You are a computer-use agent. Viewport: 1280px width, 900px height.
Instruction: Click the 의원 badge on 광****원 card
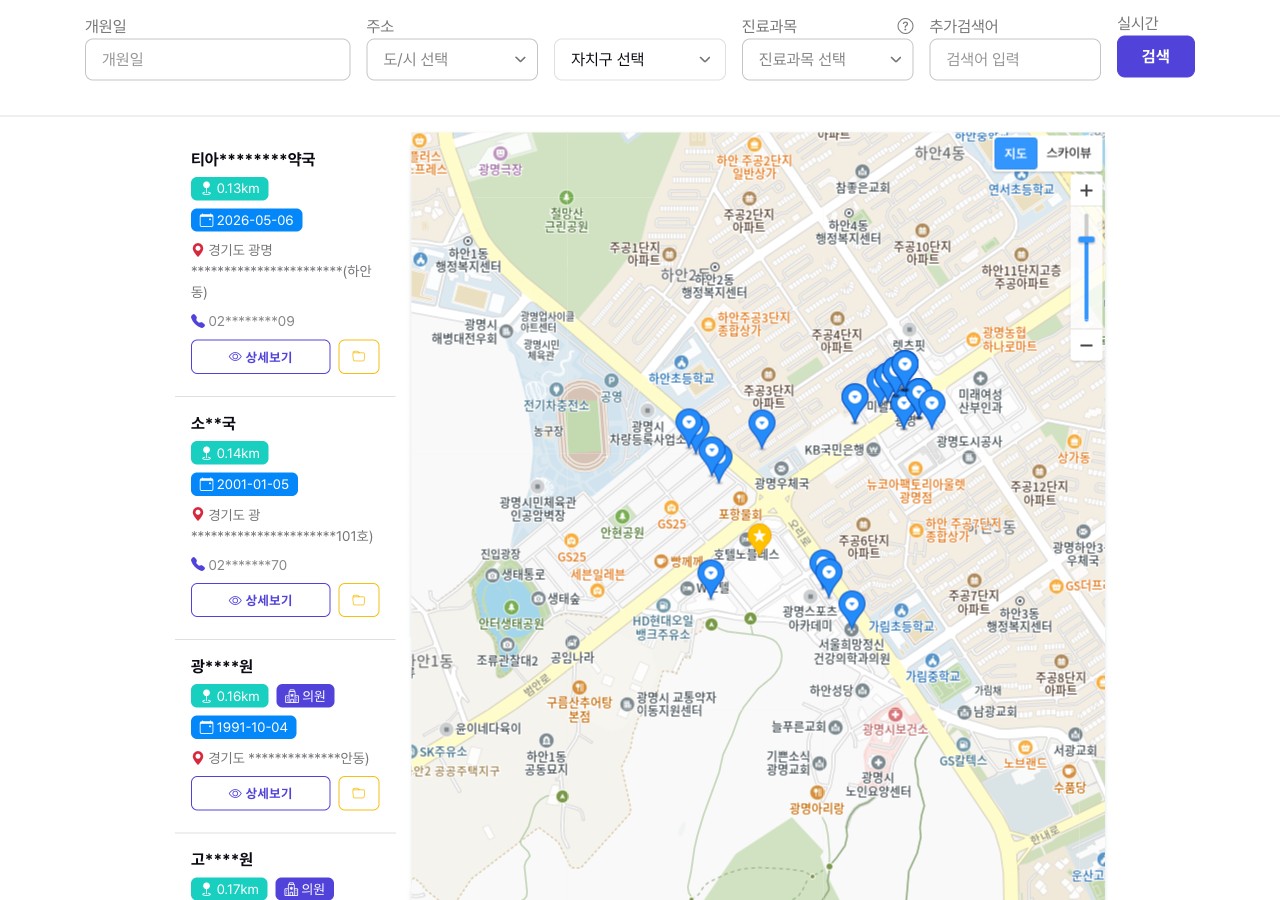coord(305,696)
